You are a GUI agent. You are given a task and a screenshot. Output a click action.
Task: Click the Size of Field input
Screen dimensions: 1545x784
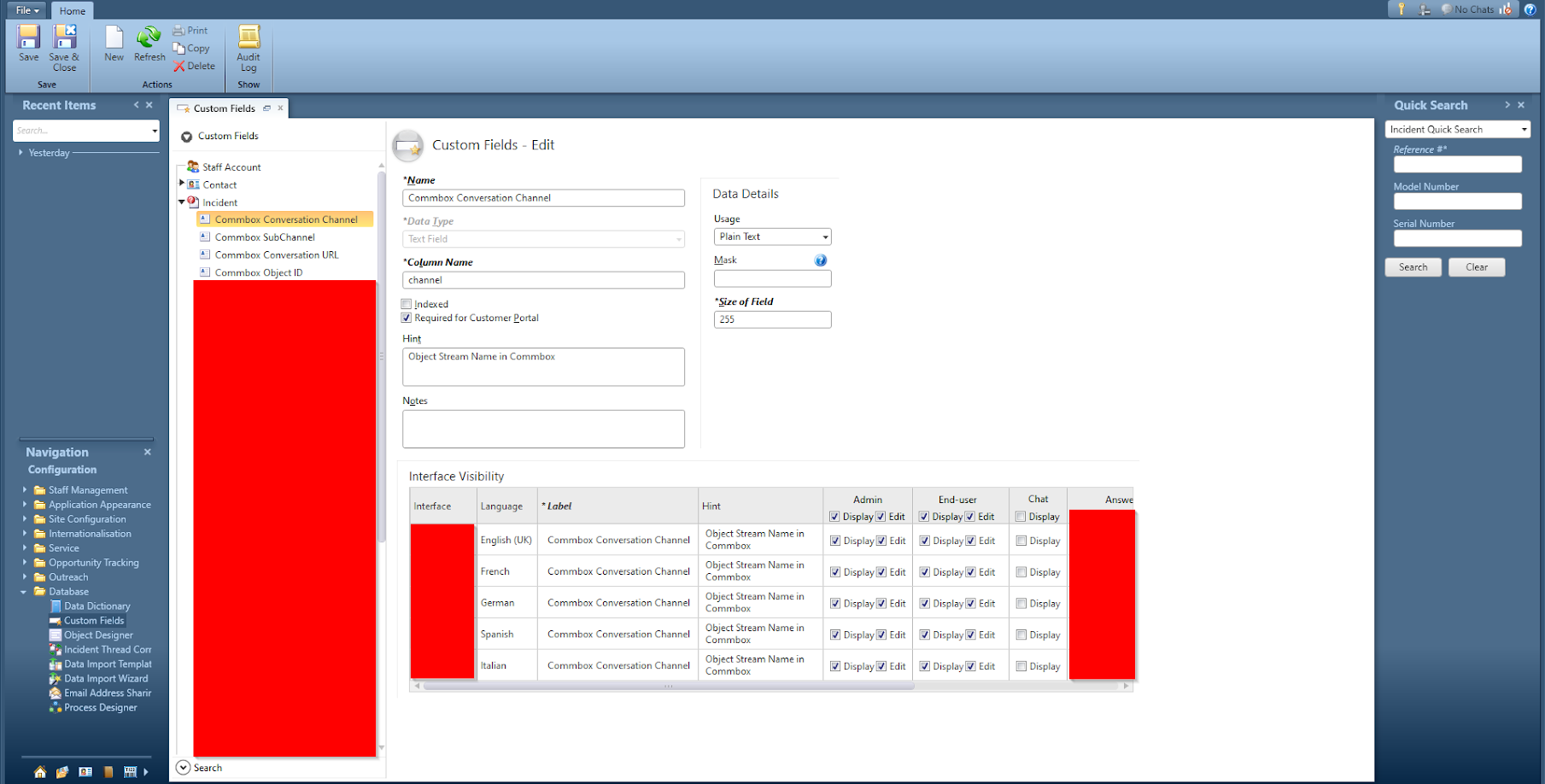[x=772, y=319]
